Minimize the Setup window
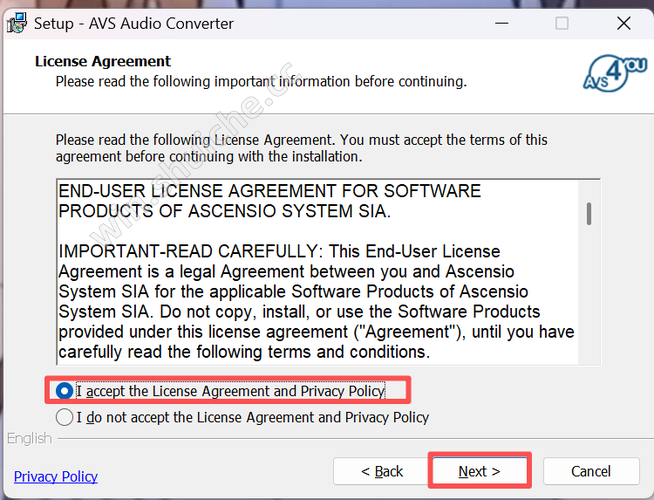The width and height of the screenshot is (654, 500). [x=506, y=22]
